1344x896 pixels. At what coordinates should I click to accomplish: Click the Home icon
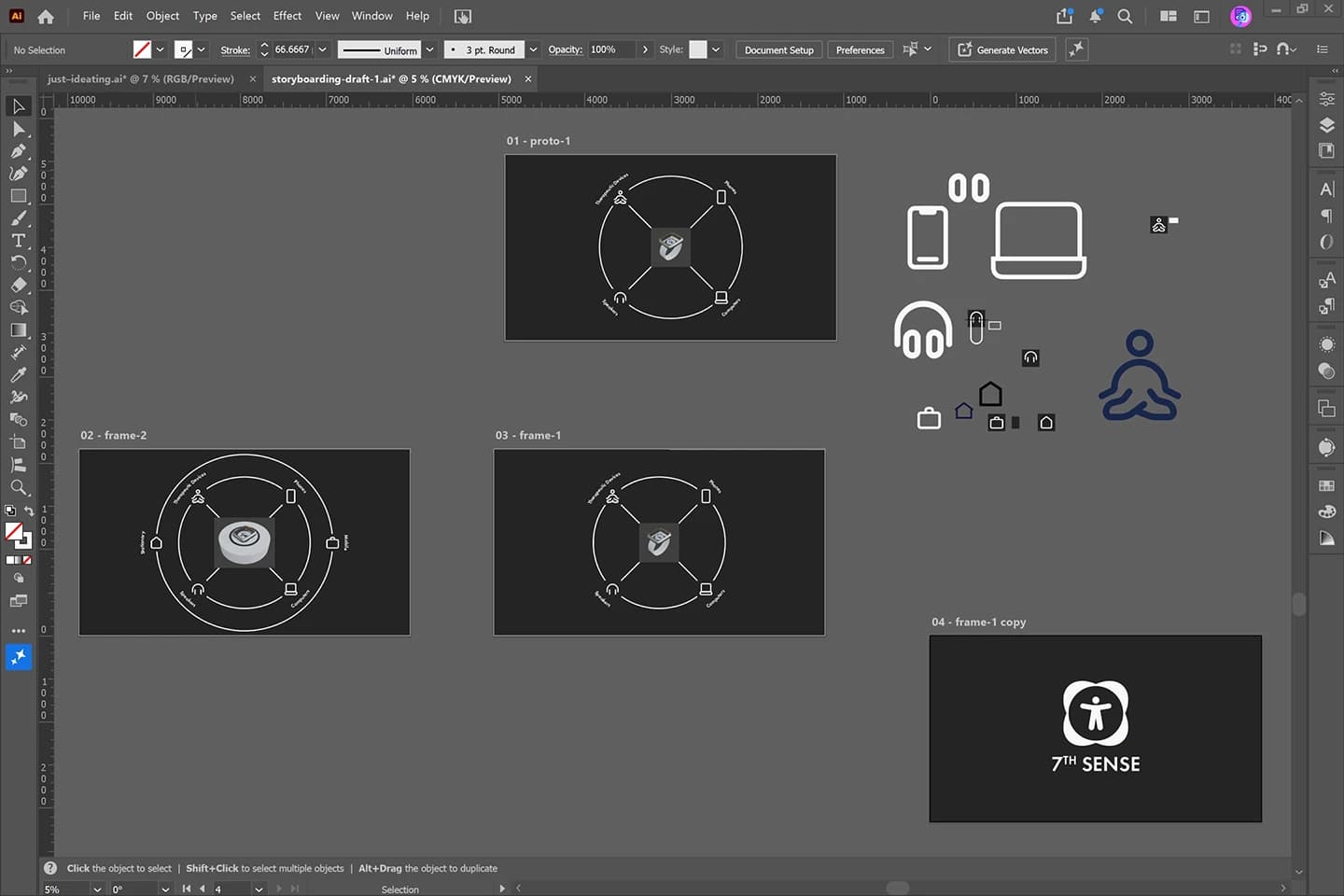coord(46,16)
